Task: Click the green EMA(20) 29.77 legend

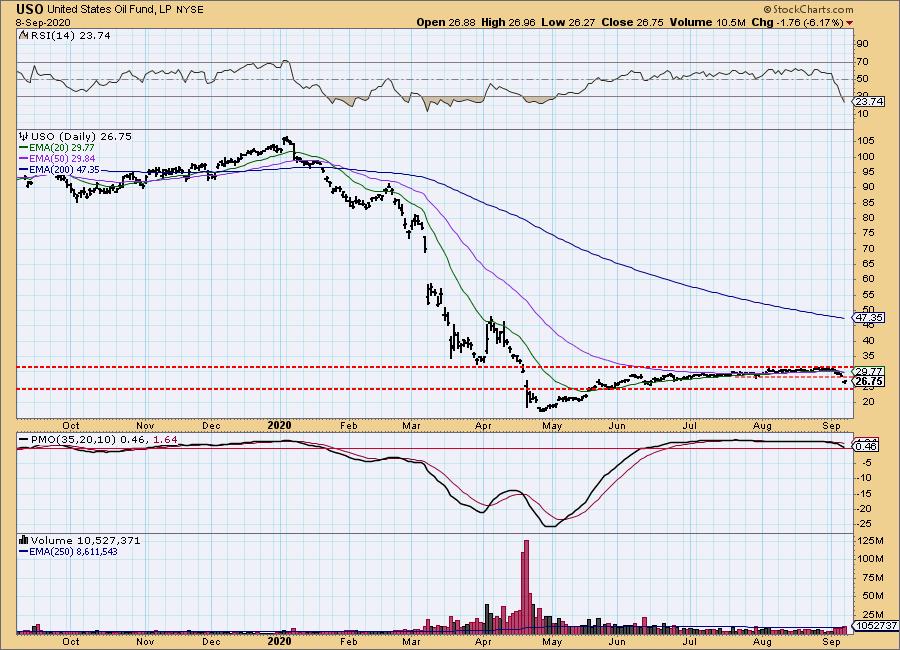Action: click(x=57, y=148)
